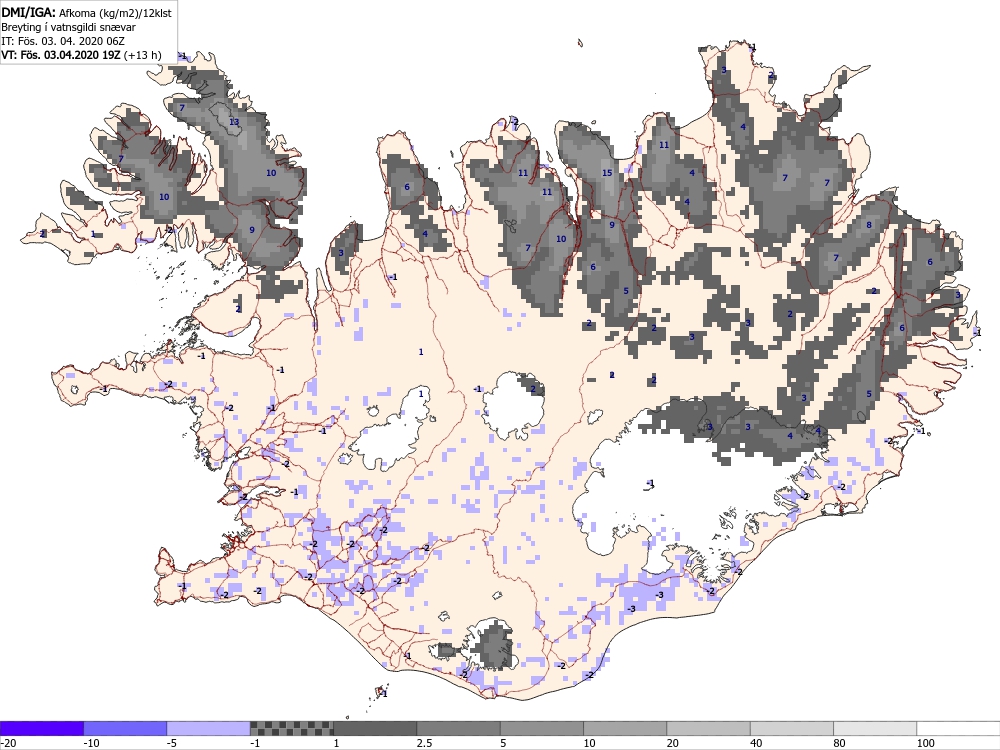Click the map value '13' in the Westfjords
1000x750 pixels.
[x=234, y=122]
